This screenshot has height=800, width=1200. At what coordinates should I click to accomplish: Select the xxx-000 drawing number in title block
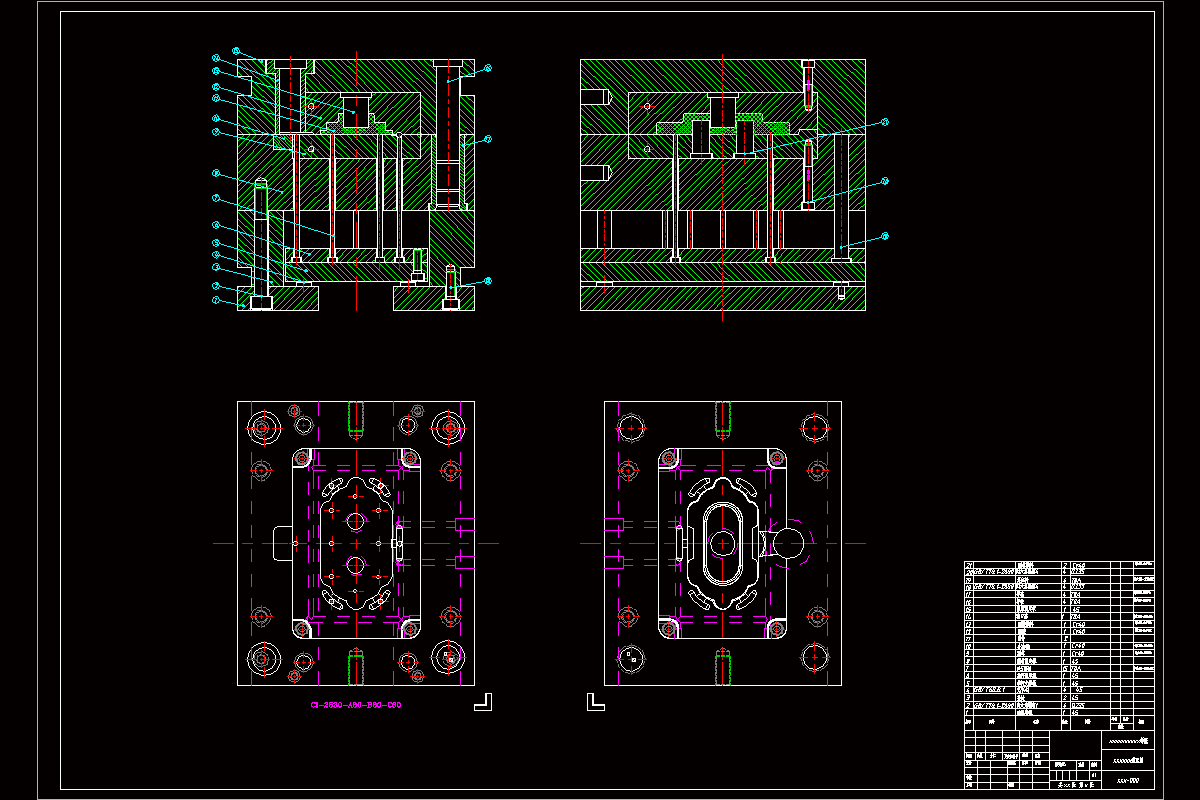point(1128,779)
